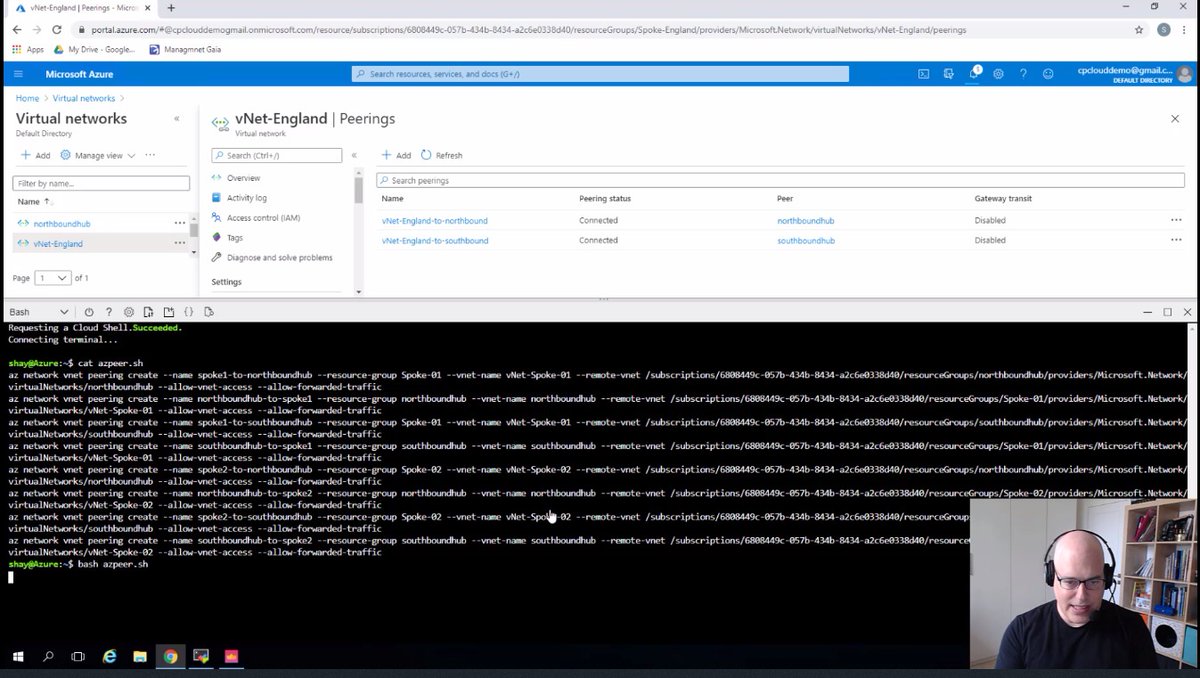Focus the resource menu Search (Ctrl+/) box
Image resolution: width=1200 pixels, height=678 pixels.
[x=277, y=155]
